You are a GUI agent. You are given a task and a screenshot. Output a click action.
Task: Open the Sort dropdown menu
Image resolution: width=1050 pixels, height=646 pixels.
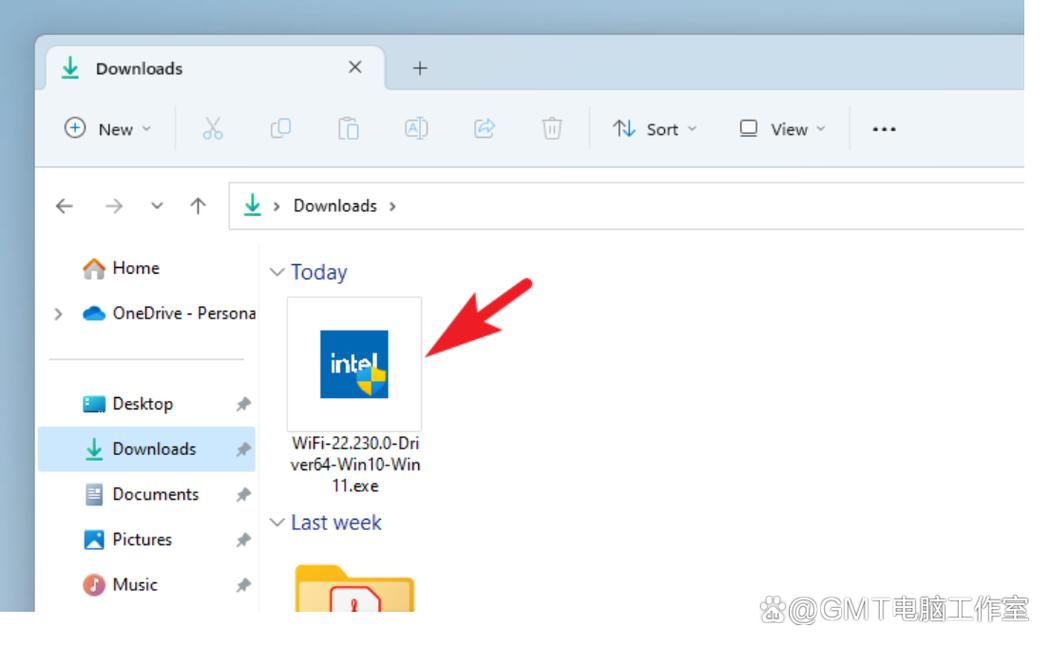click(654, 129)
